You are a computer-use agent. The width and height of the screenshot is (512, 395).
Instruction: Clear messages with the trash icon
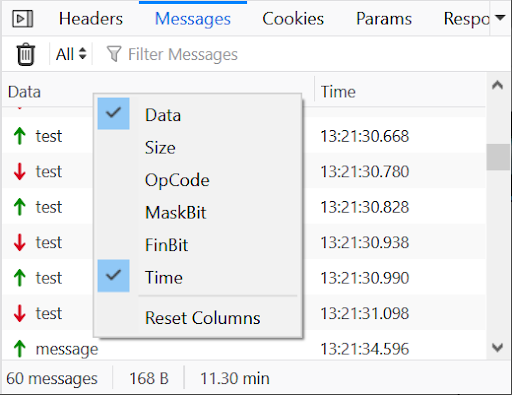26,54
